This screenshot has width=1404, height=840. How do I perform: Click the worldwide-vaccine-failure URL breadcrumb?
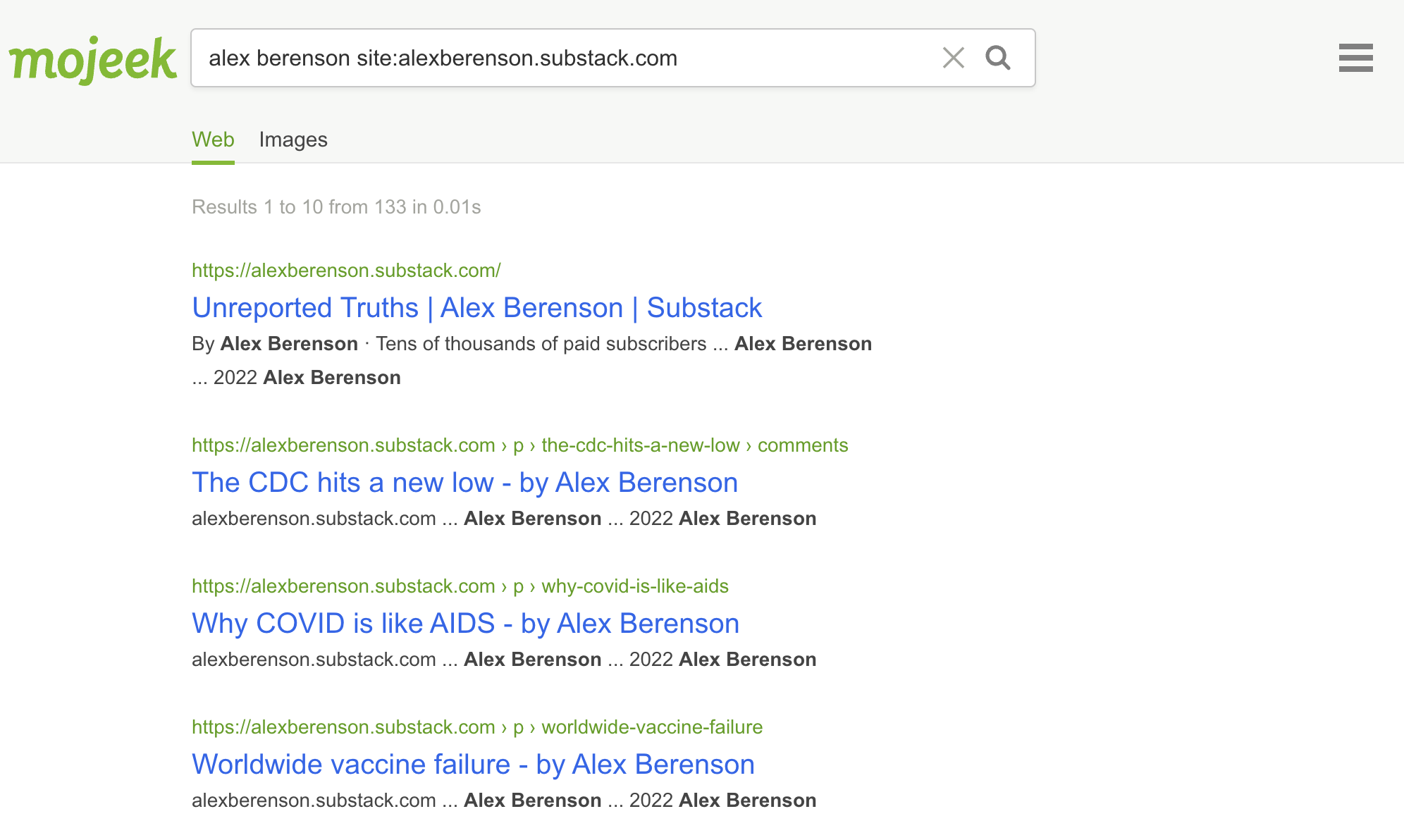477,727
